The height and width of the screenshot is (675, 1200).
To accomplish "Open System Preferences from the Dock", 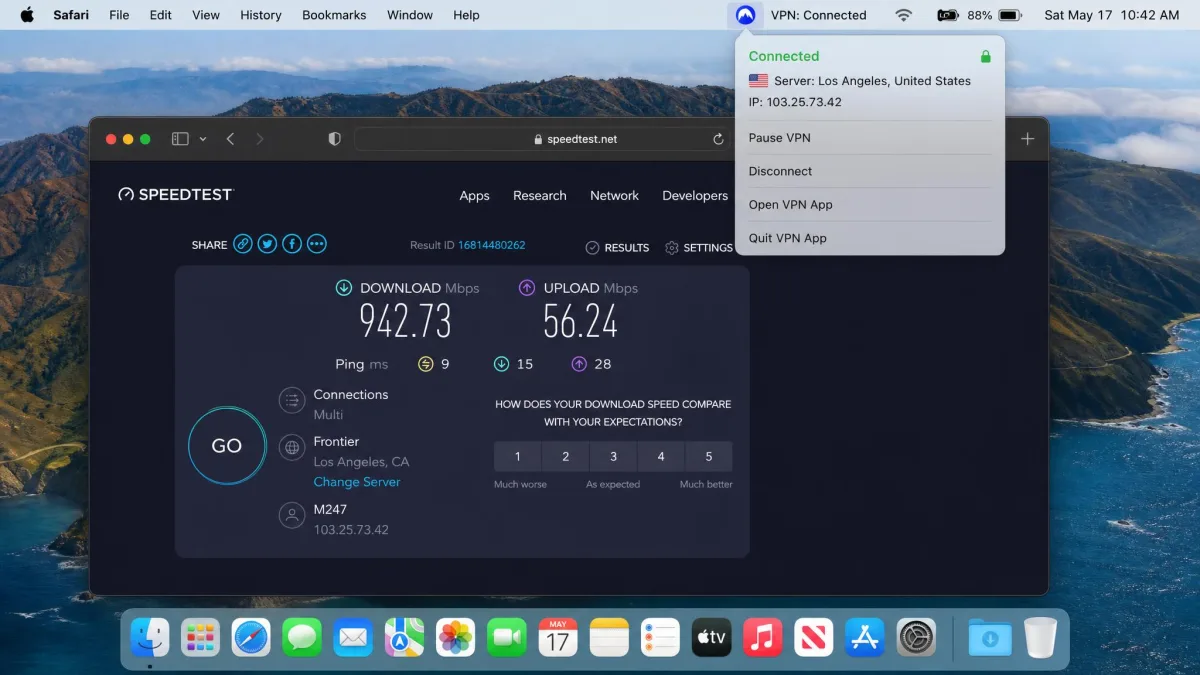I will [916, 637].
